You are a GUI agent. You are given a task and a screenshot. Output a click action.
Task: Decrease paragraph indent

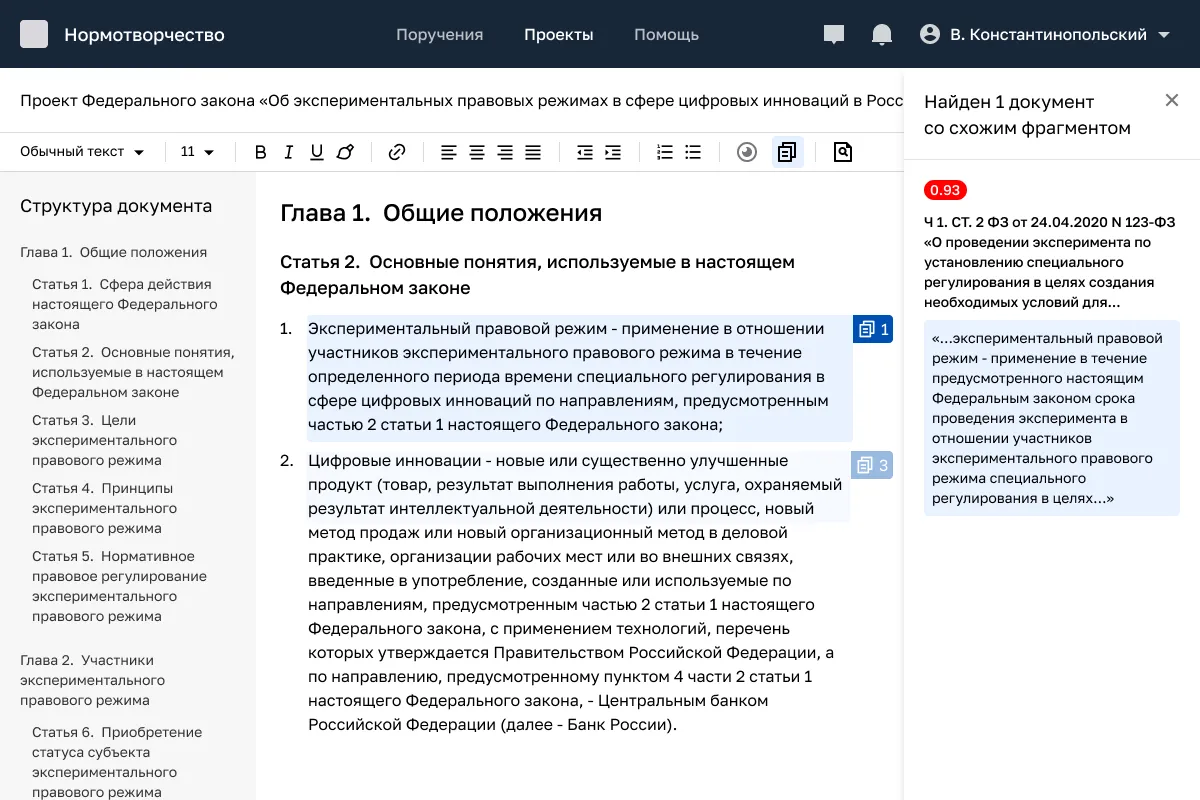click(x=585, y=152)
